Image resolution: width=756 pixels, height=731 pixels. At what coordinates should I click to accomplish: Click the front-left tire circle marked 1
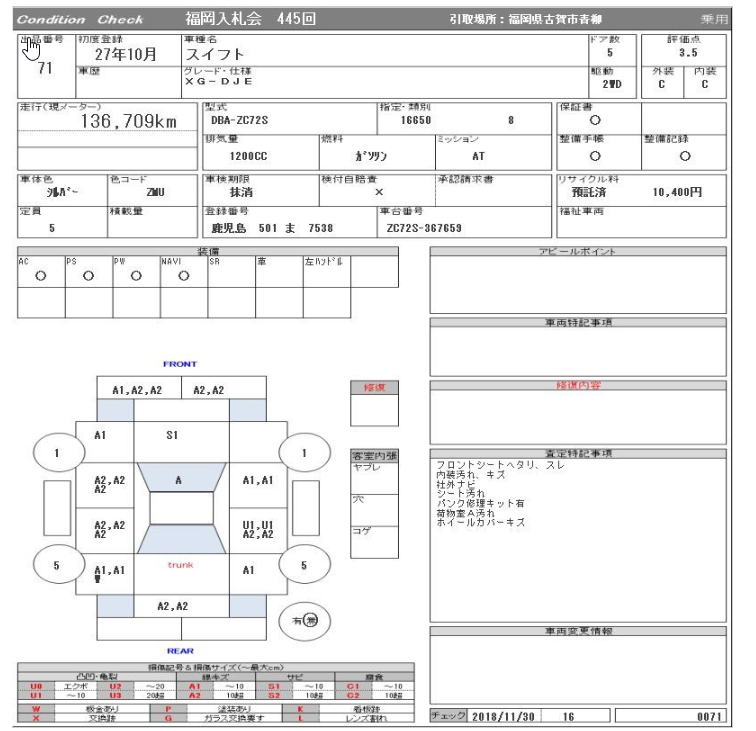tap(57, 452)
